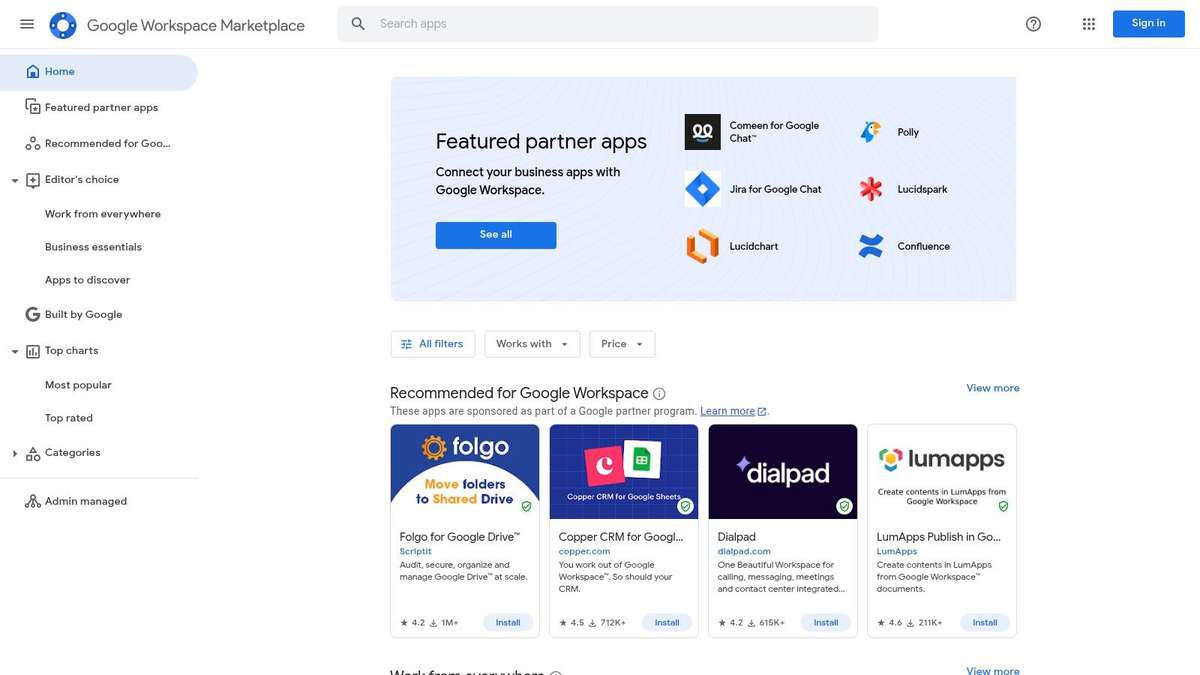Screen dimensions: 1200x675
Task: Click the Lucidchart app icon
Action: point(702,245)
